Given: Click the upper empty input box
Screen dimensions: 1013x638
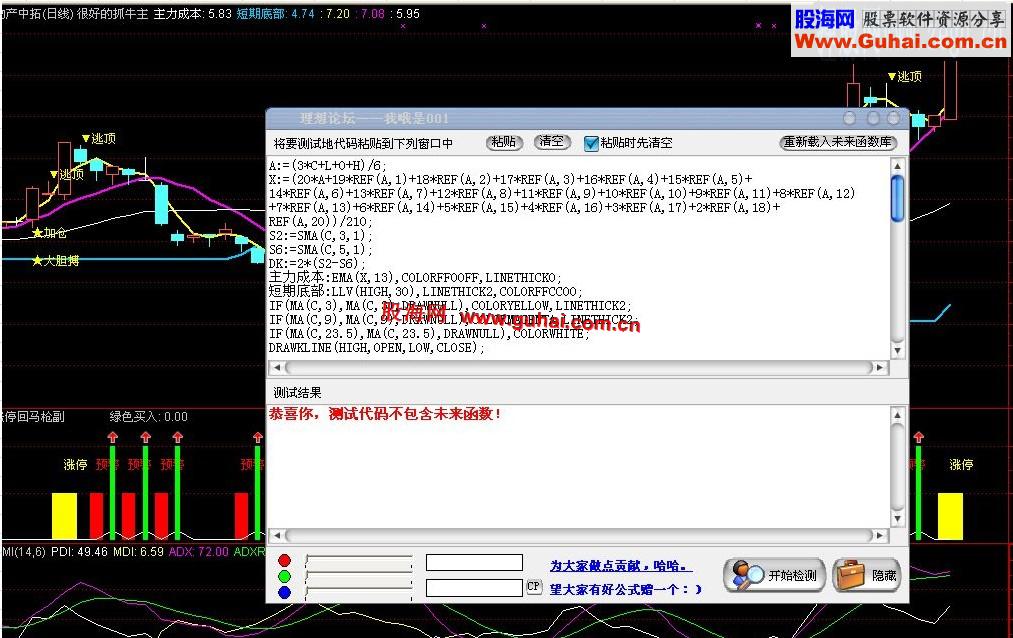Looking at the screenshot, I should click(474, 562).
